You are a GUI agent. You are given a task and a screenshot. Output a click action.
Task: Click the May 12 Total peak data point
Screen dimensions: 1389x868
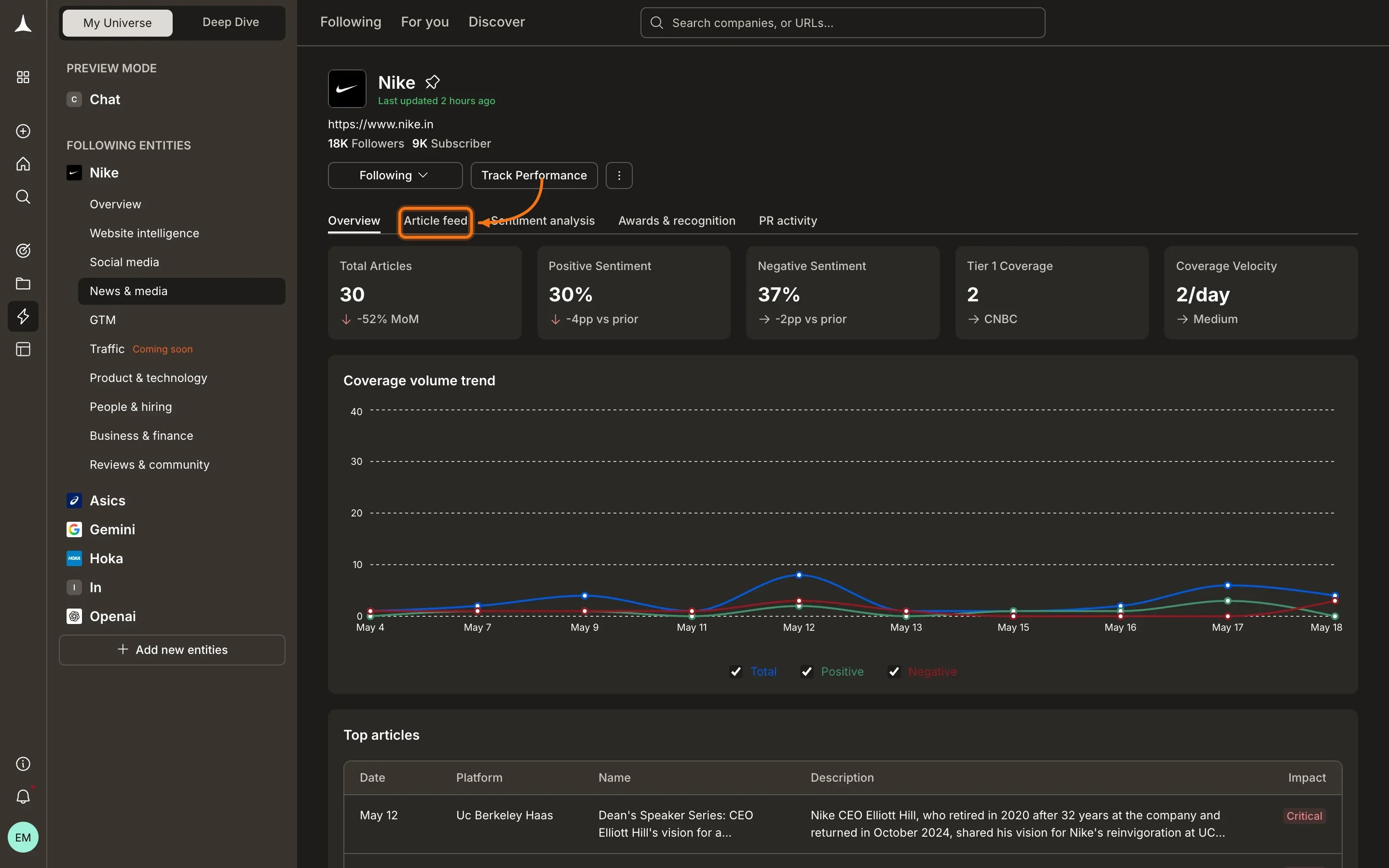pos(799,575)
